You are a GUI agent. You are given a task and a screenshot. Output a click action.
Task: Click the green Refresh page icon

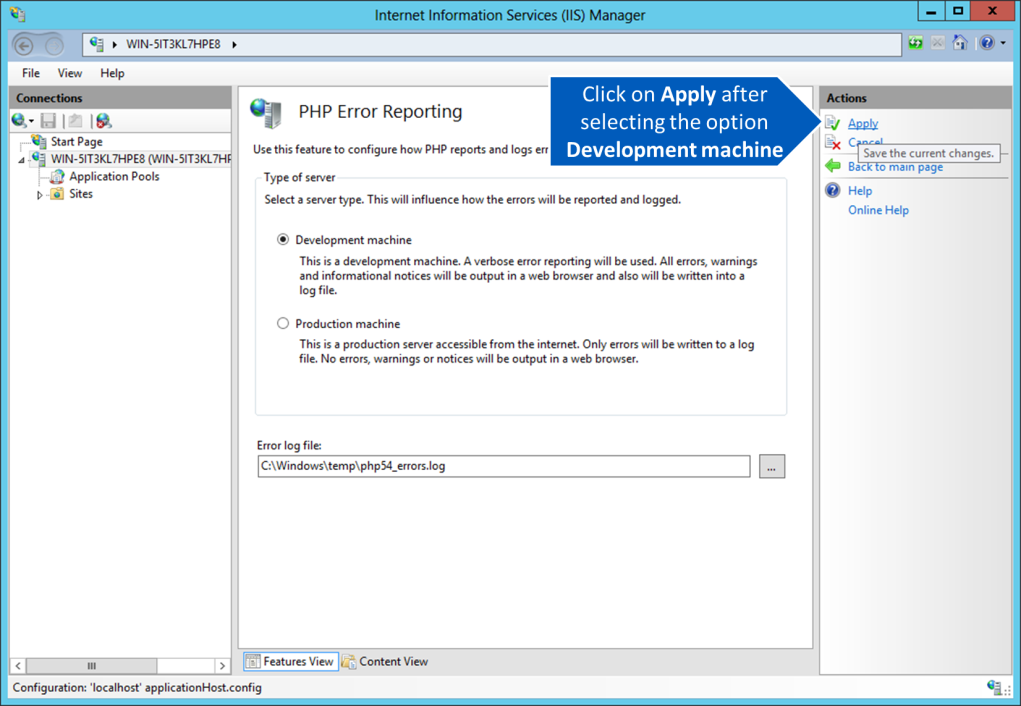916,43
